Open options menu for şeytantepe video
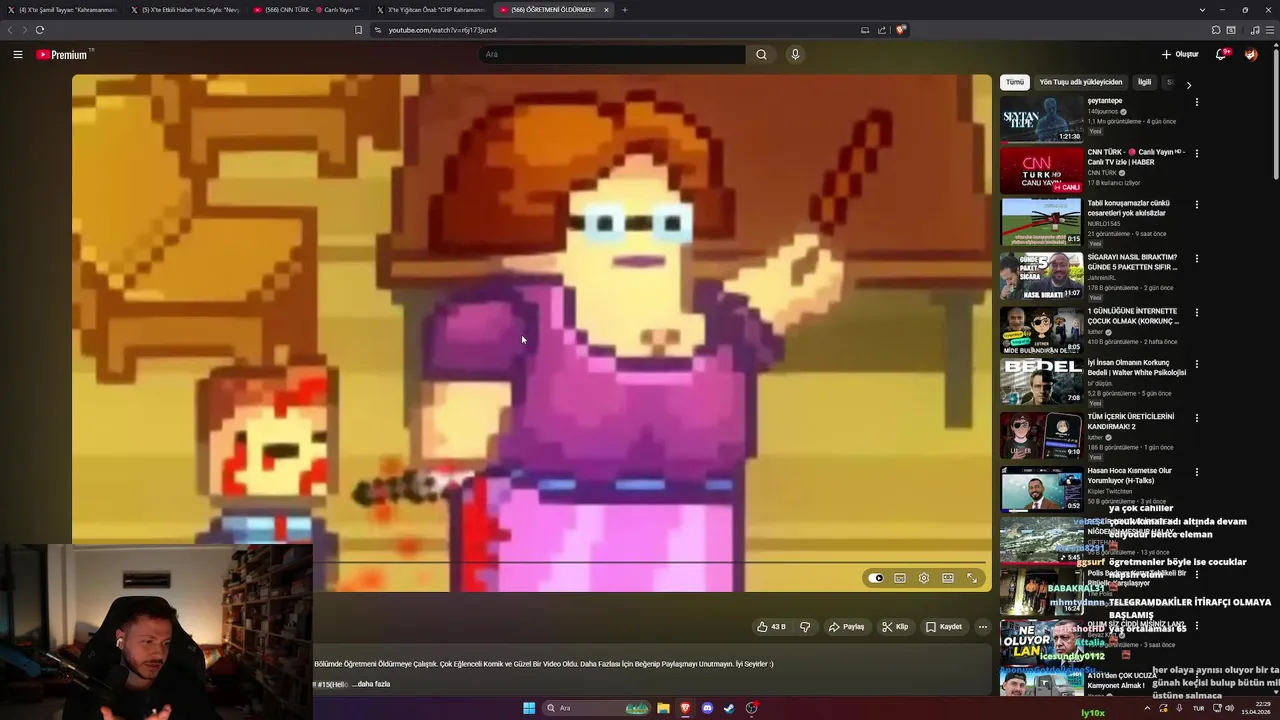 point(1196,102)
